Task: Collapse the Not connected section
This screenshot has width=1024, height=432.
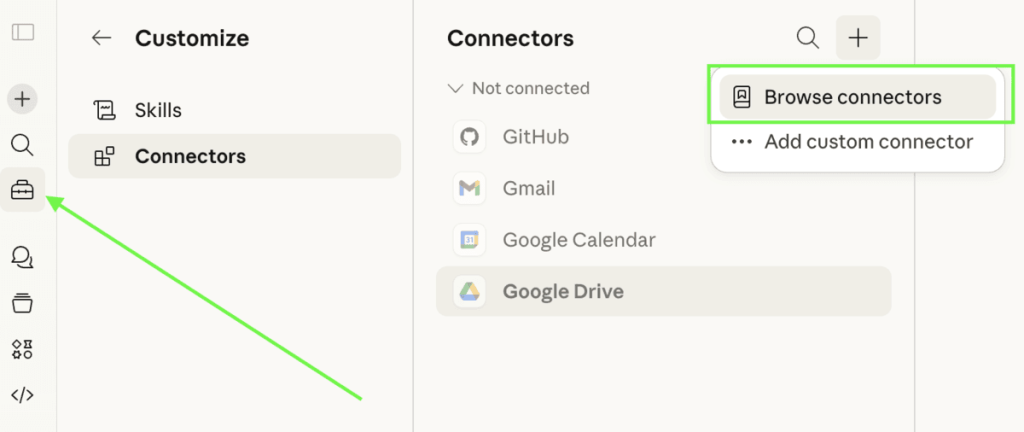Action: click(456, 88)
